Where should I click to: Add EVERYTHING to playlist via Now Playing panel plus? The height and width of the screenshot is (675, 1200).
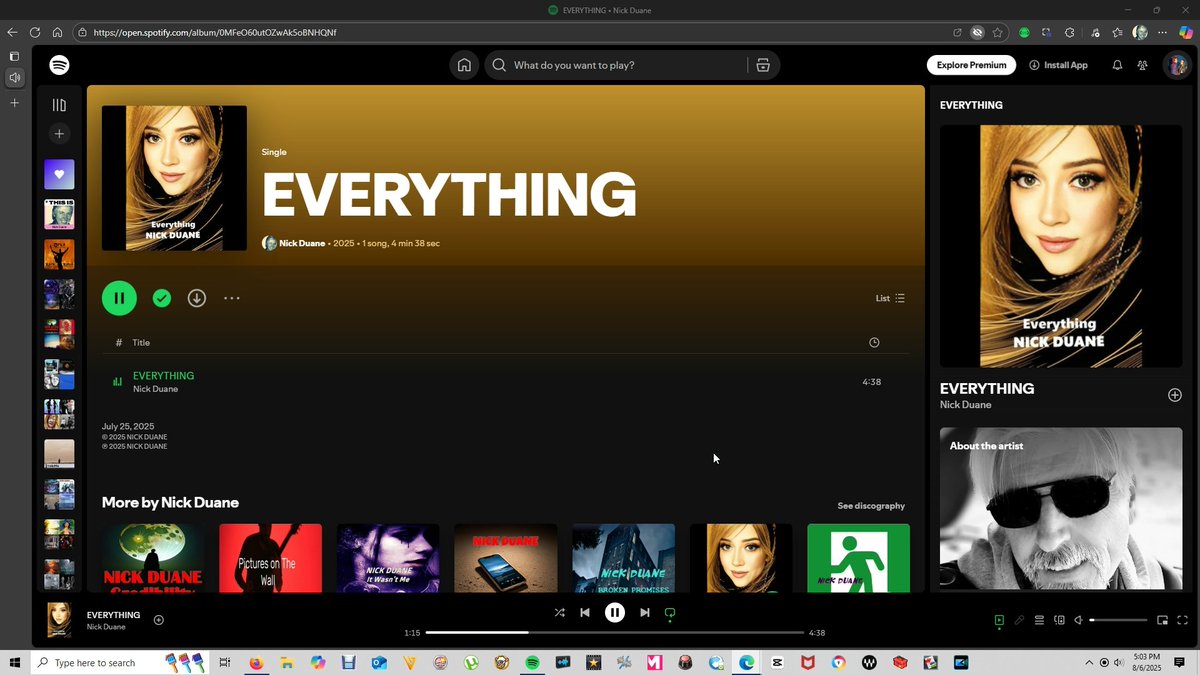pyautogui.click(x=1175, y=395)
